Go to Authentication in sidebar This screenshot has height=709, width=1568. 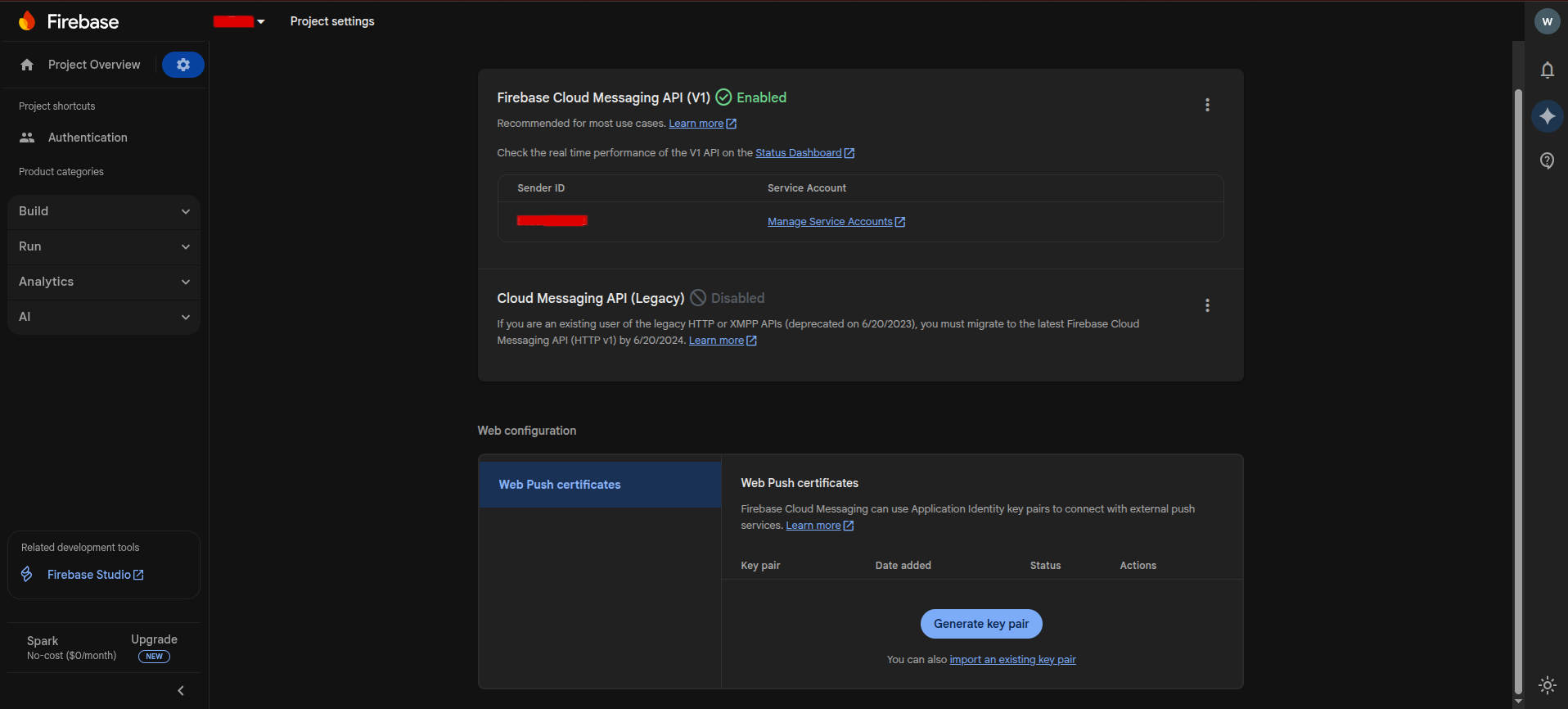click(88, 138)
